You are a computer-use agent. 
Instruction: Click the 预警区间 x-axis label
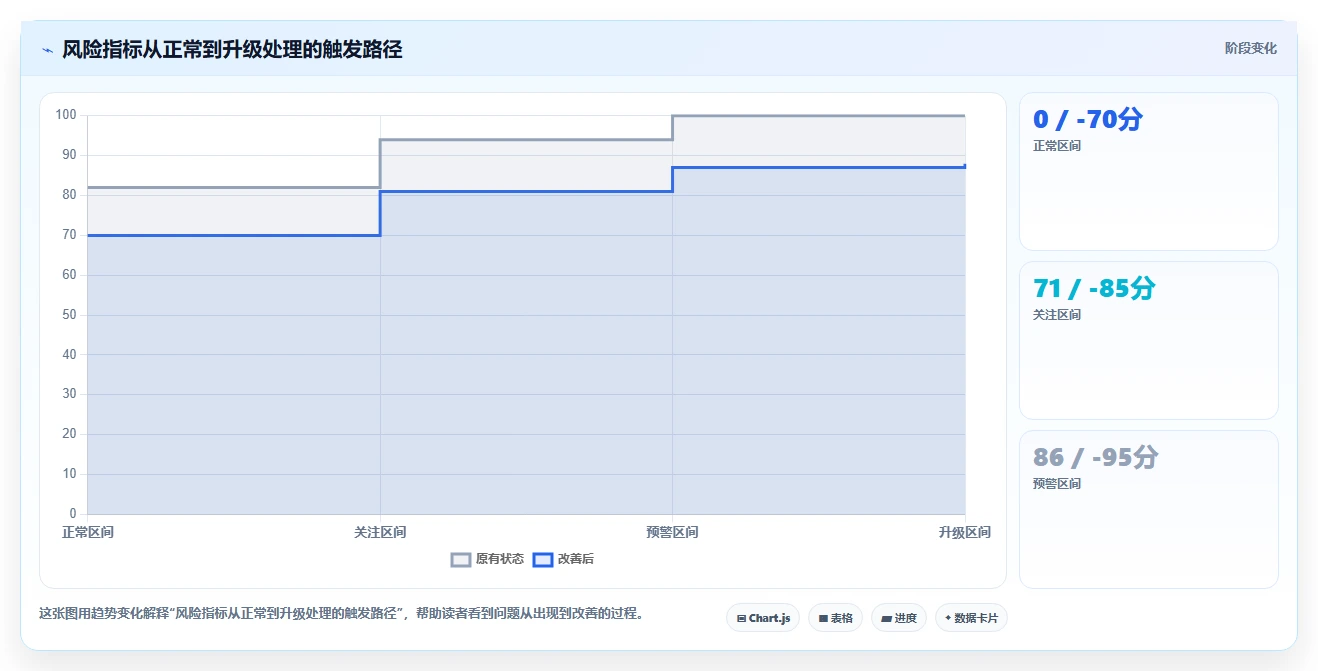672,532
